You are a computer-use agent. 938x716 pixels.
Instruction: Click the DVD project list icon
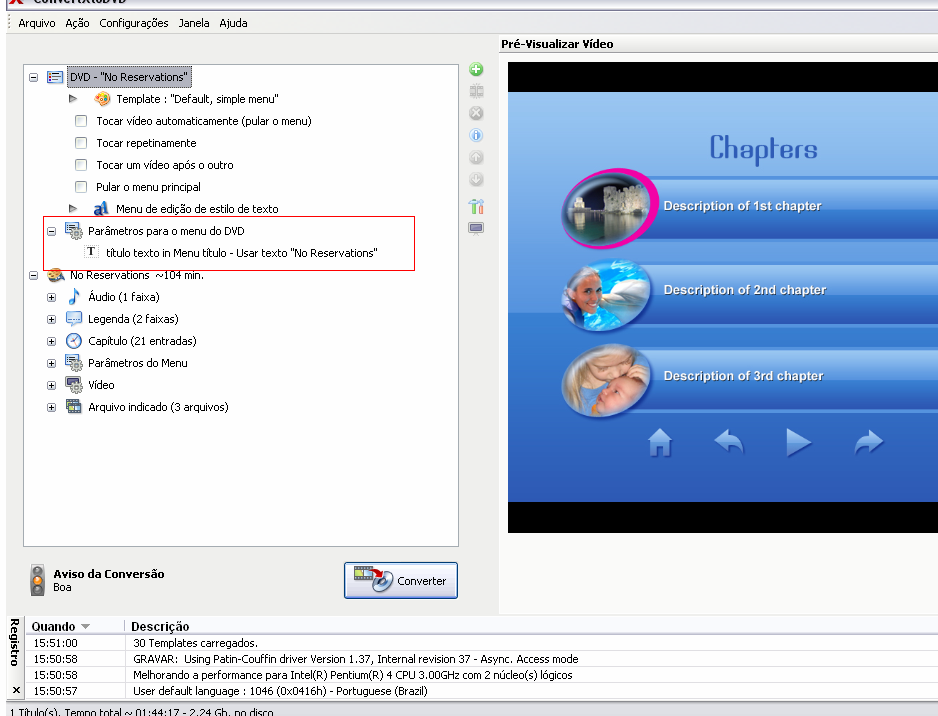(x=55, y=77)
